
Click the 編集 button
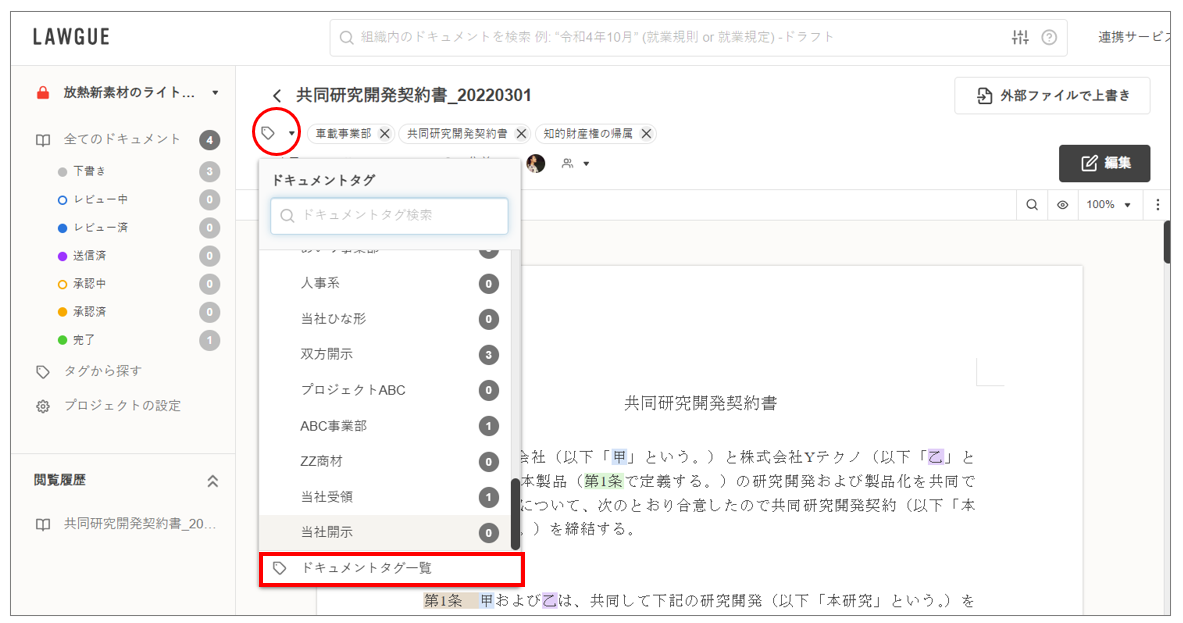click(1104, 164)
